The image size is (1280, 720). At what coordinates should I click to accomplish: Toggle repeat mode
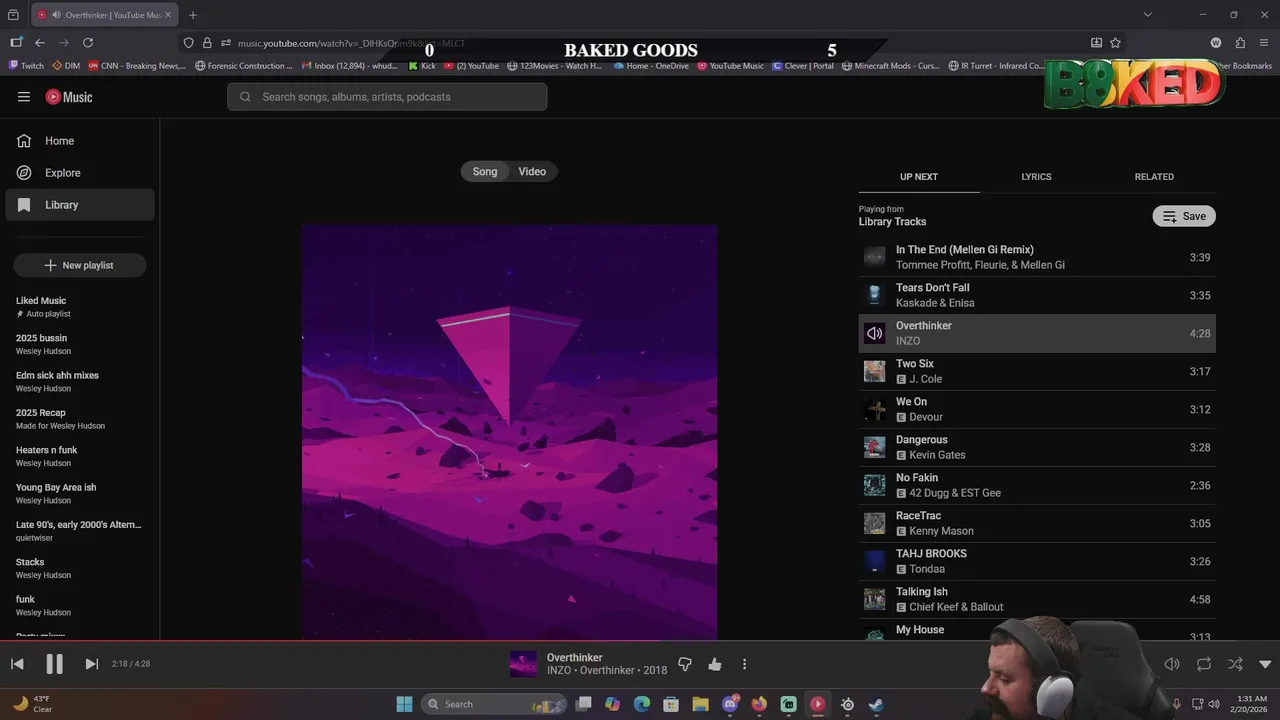tap(1204, 664)
